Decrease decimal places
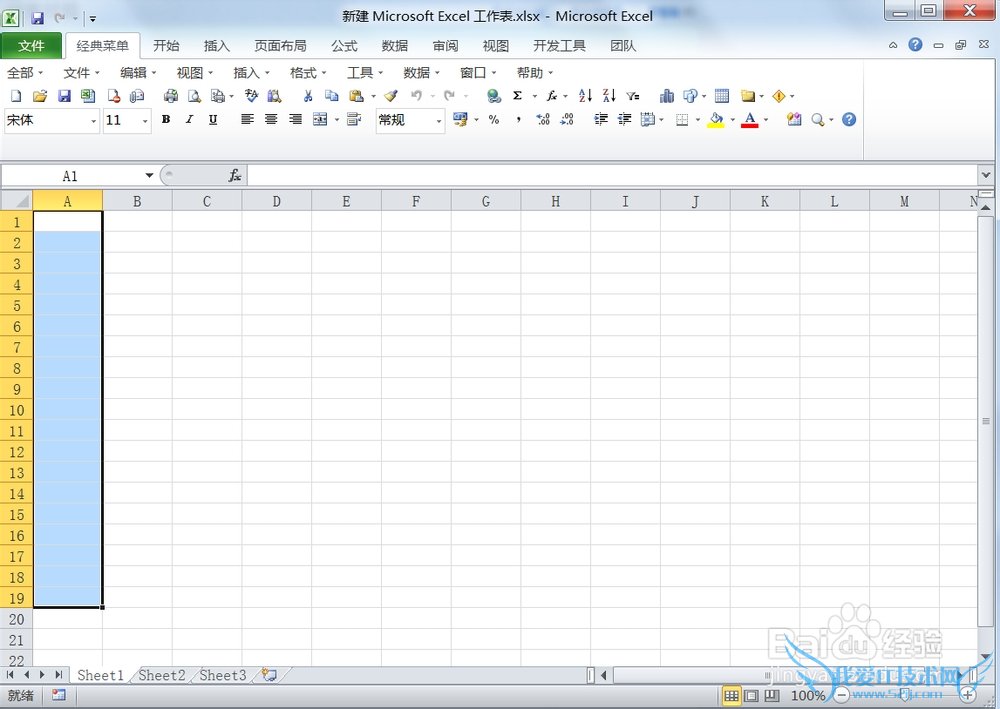The image size is (1000, 709). [567, 119]
